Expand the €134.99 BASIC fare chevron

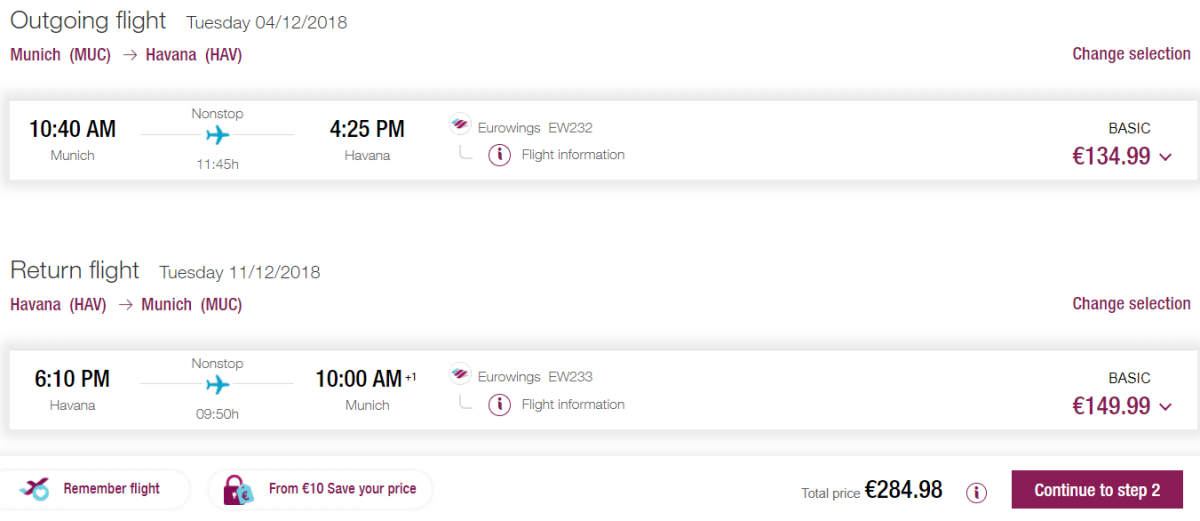(1165, 157)
